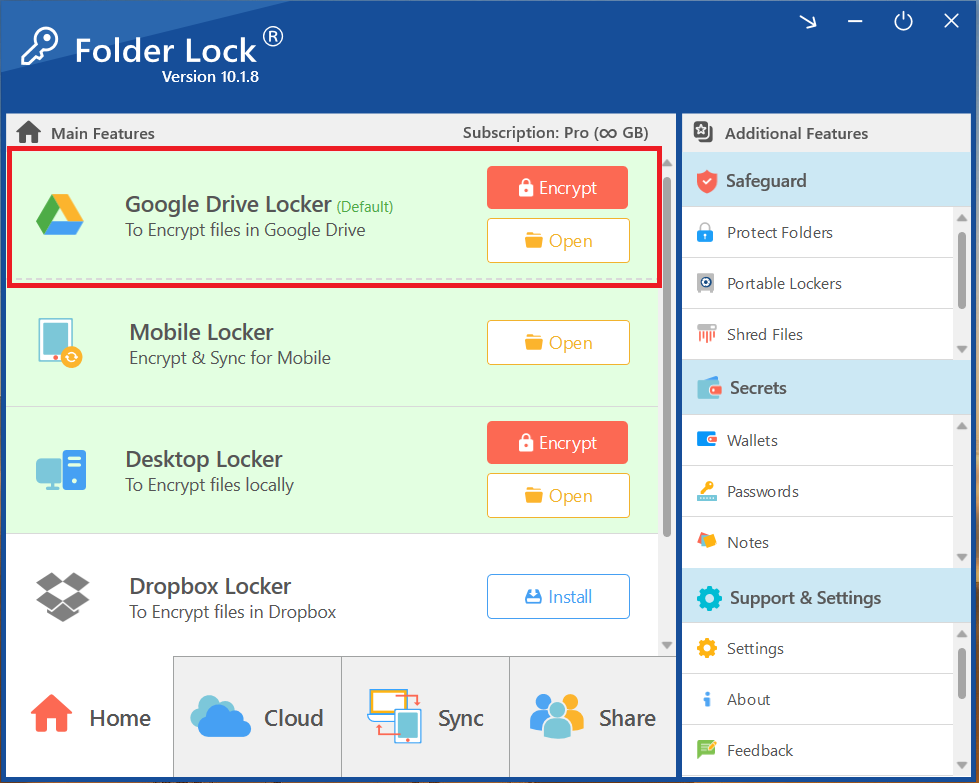Click the Shred Files shredder icon
The height and width of the screenshot is (783, 979).
[x=707, y=333]
